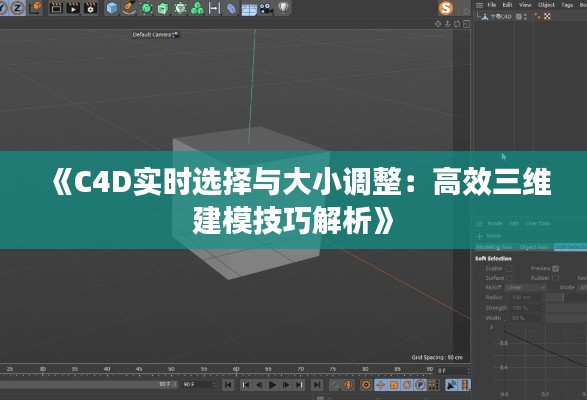The height and width of the screenshot is (400, 587).
Task: Click the 90 F end-frame stepper arrows
Action: [x=214, y=385]
